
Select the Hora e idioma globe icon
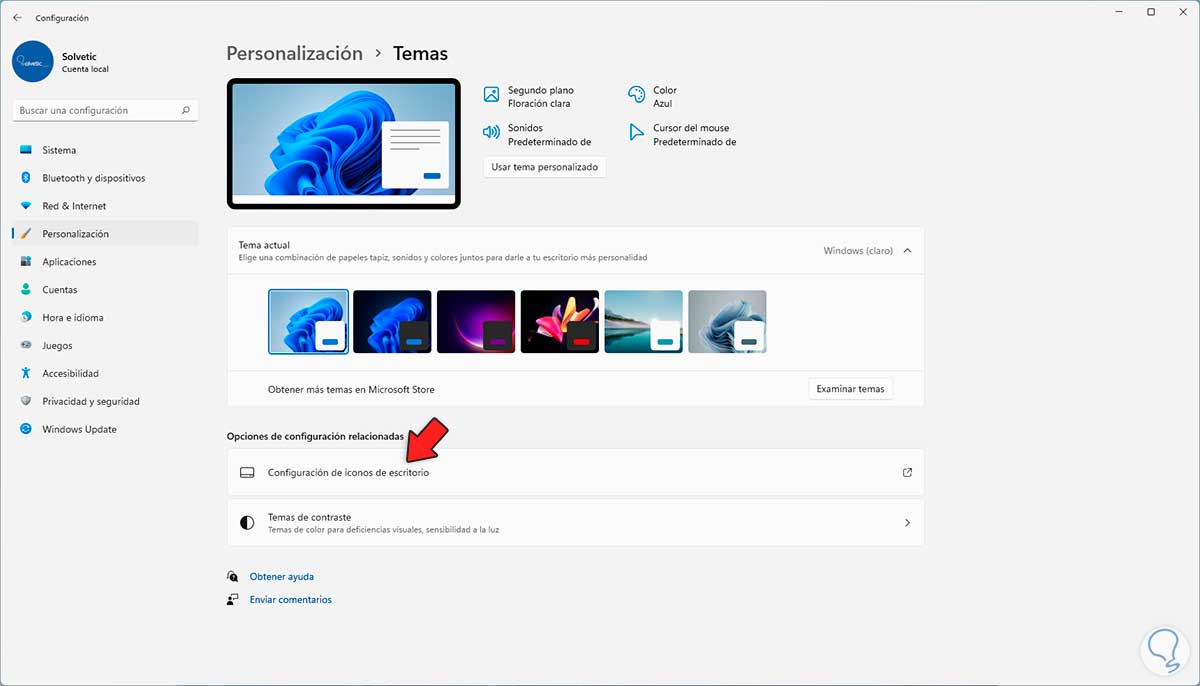(x=26, y=318)
